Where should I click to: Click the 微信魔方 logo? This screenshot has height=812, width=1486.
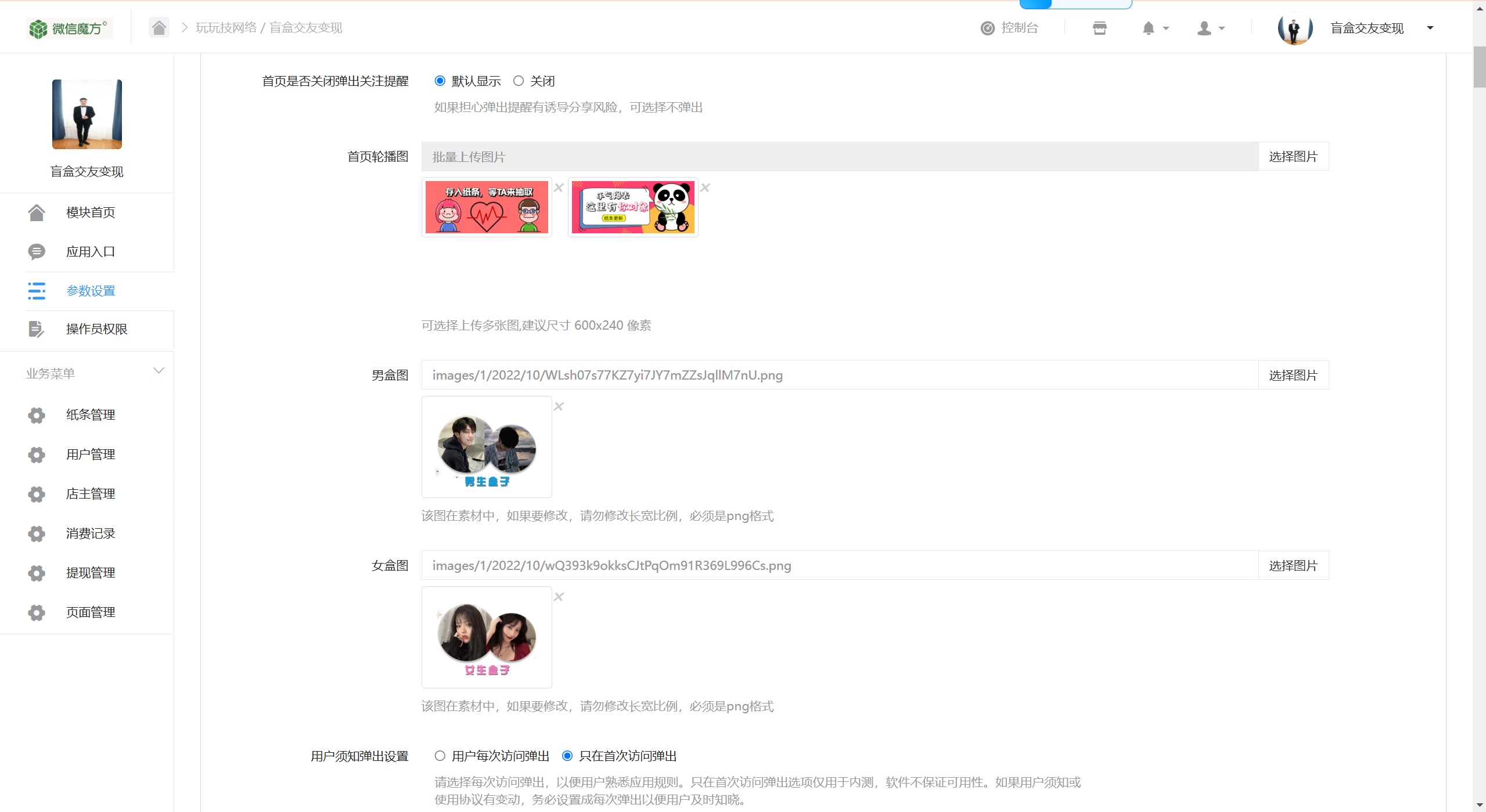(69, 28)
